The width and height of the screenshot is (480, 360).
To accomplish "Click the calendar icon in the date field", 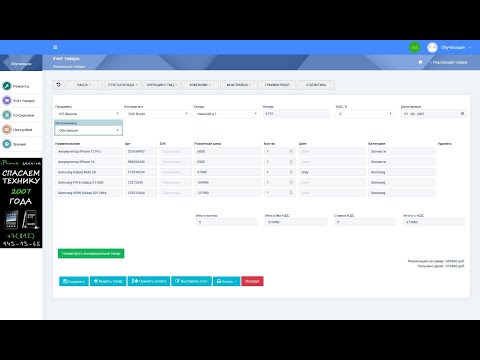I will (x=462, y=114).
